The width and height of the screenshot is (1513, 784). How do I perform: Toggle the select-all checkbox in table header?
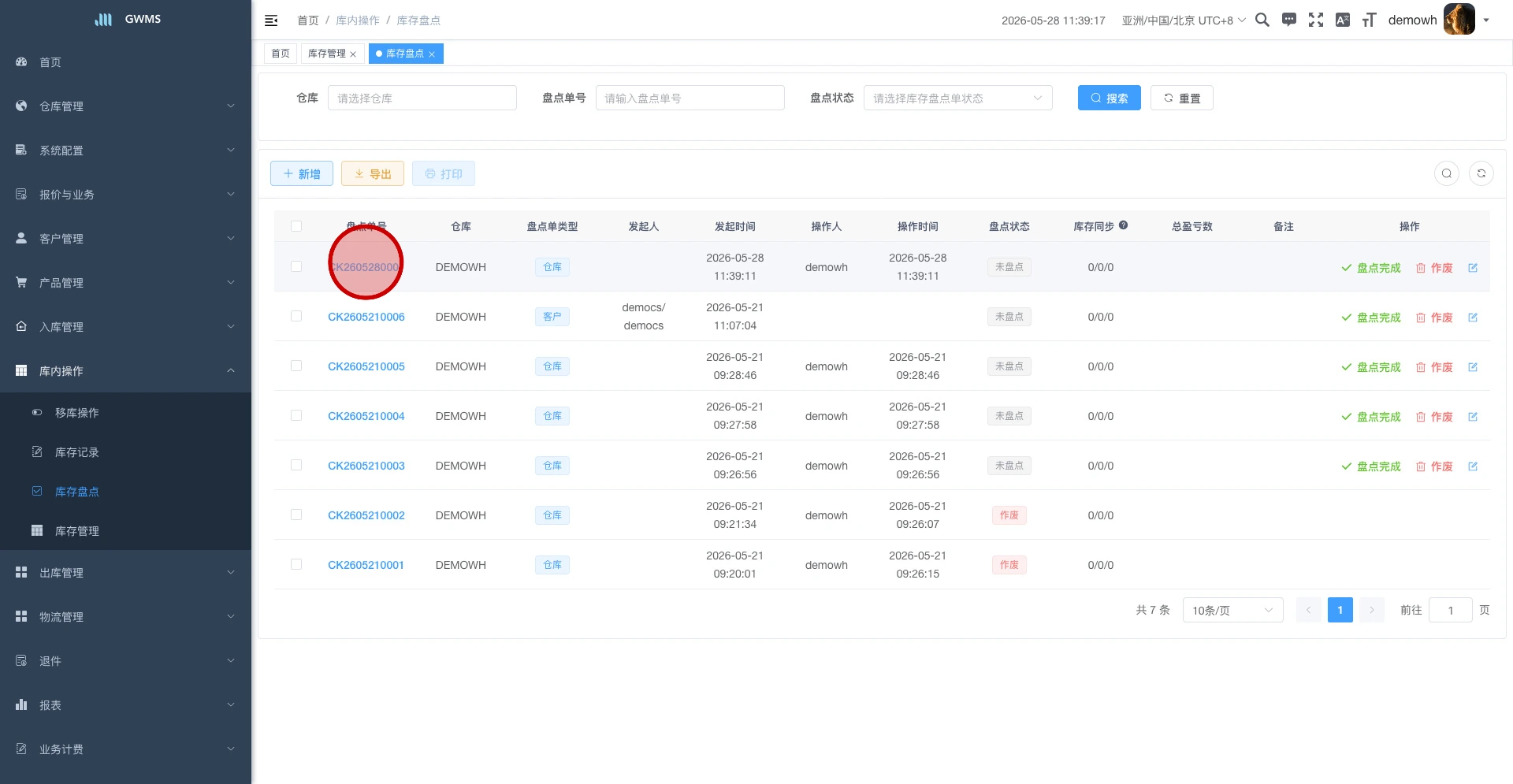click(296, 226)
